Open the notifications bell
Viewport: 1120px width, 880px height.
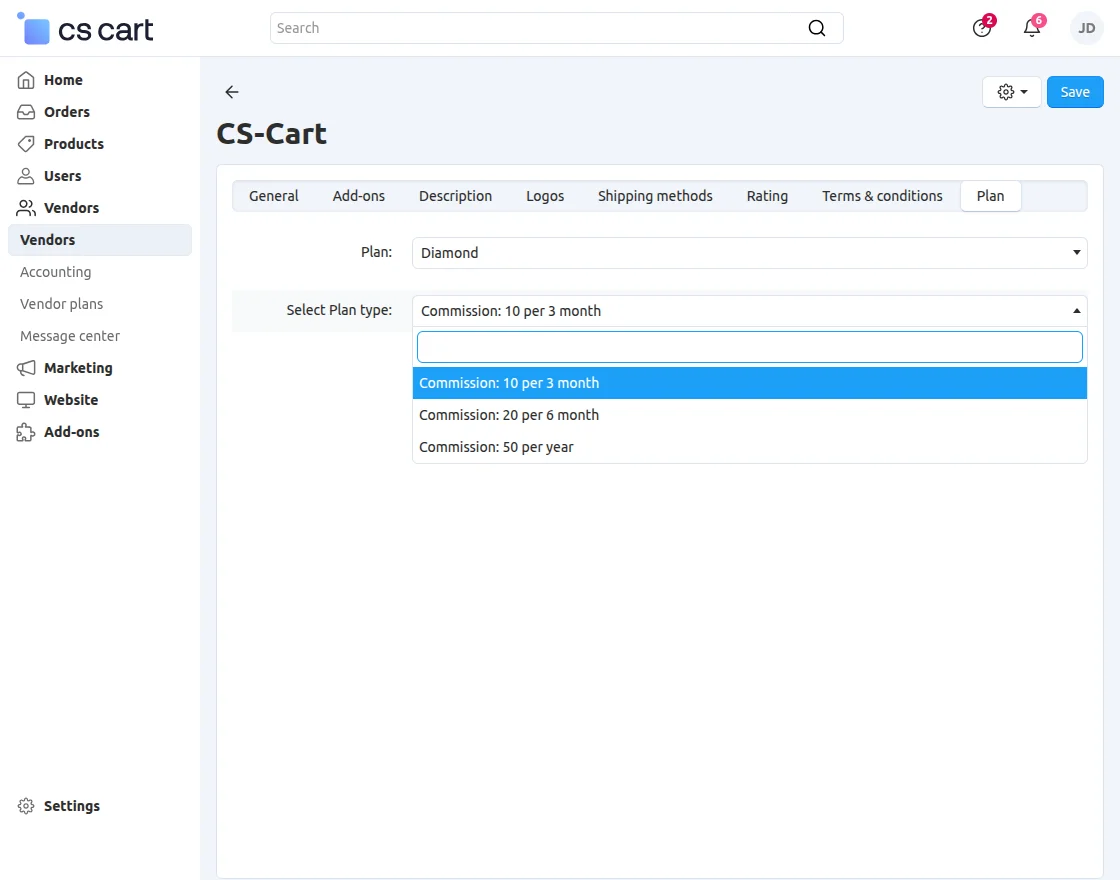[1031, 28]
